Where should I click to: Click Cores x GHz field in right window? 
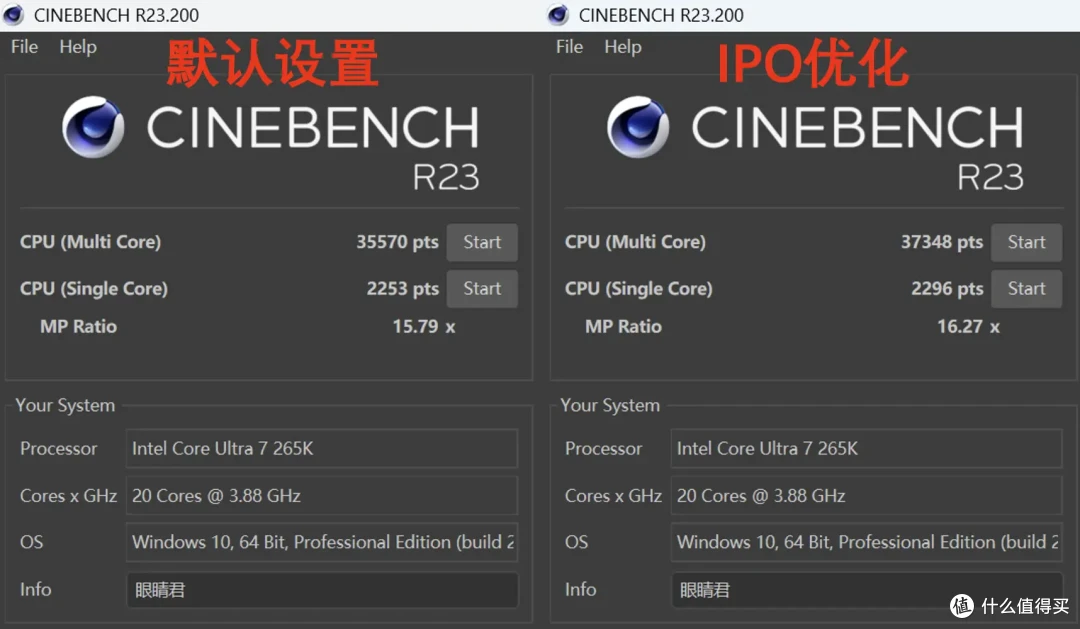[866, 495]
